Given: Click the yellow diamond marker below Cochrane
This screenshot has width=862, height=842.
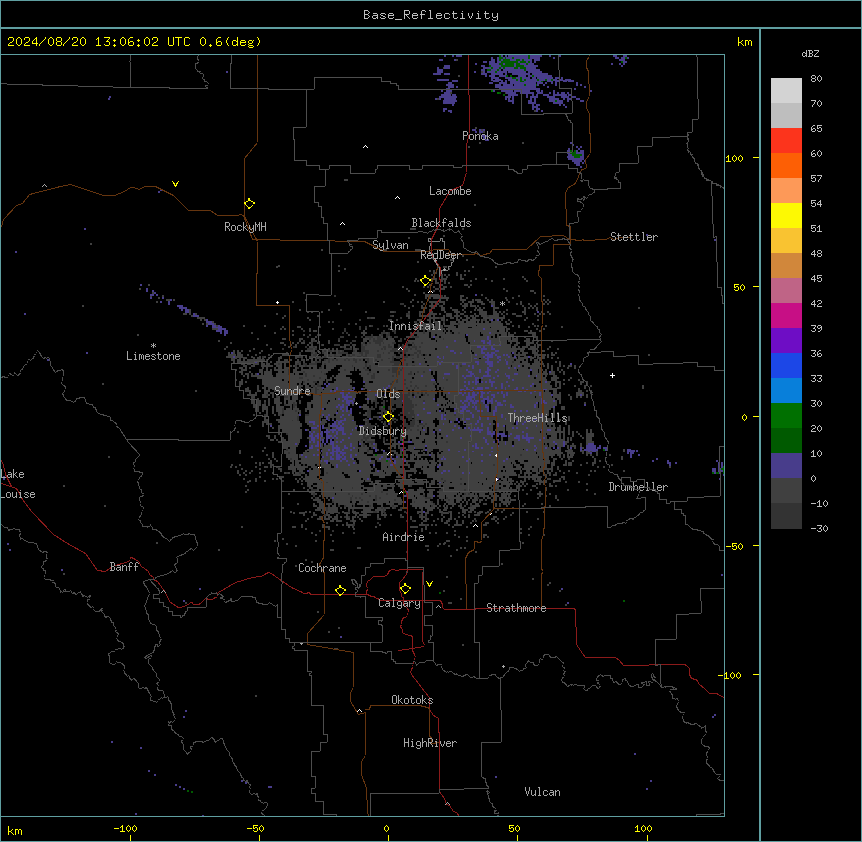Looking at the screenshot, I should (340, 590).
